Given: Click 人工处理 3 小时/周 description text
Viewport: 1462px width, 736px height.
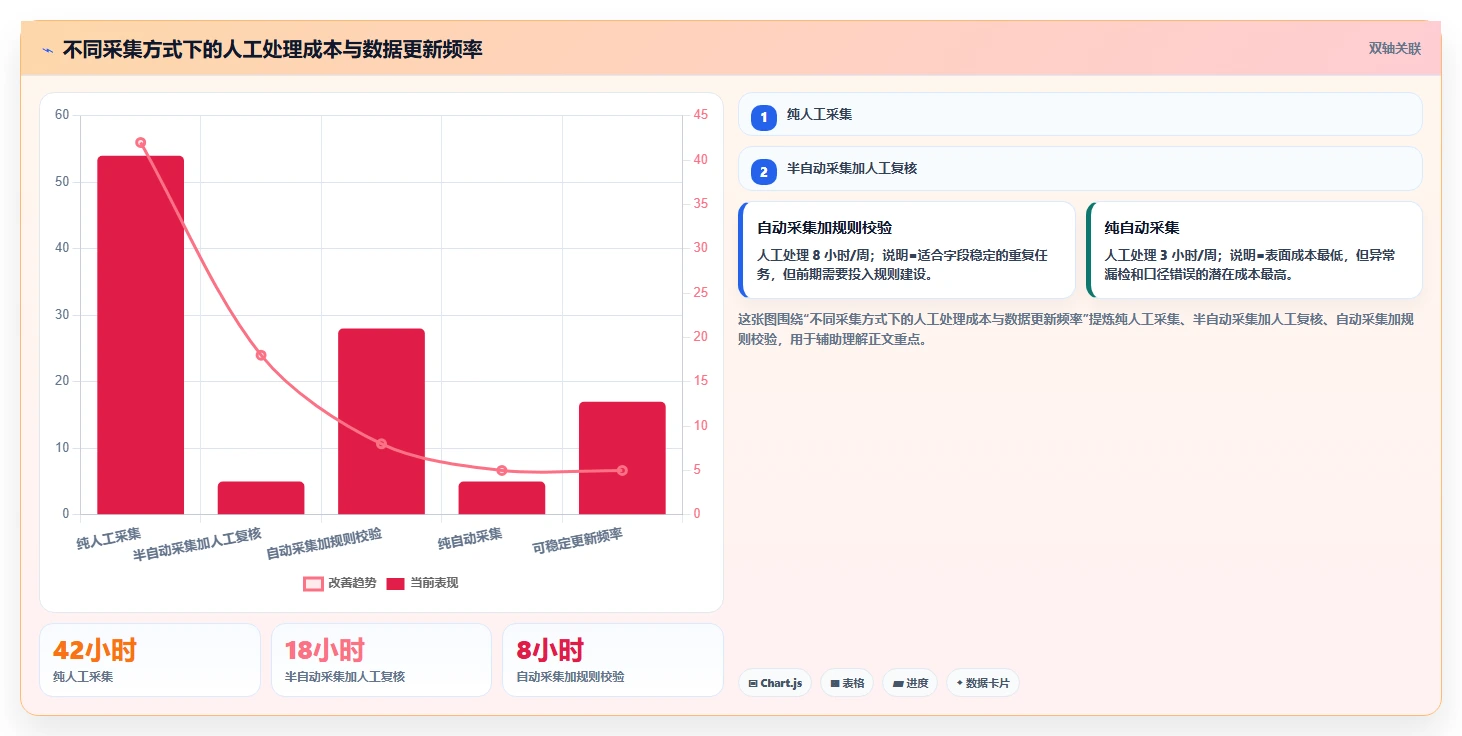Looking at the screenshot, I should coord(1250,264).
